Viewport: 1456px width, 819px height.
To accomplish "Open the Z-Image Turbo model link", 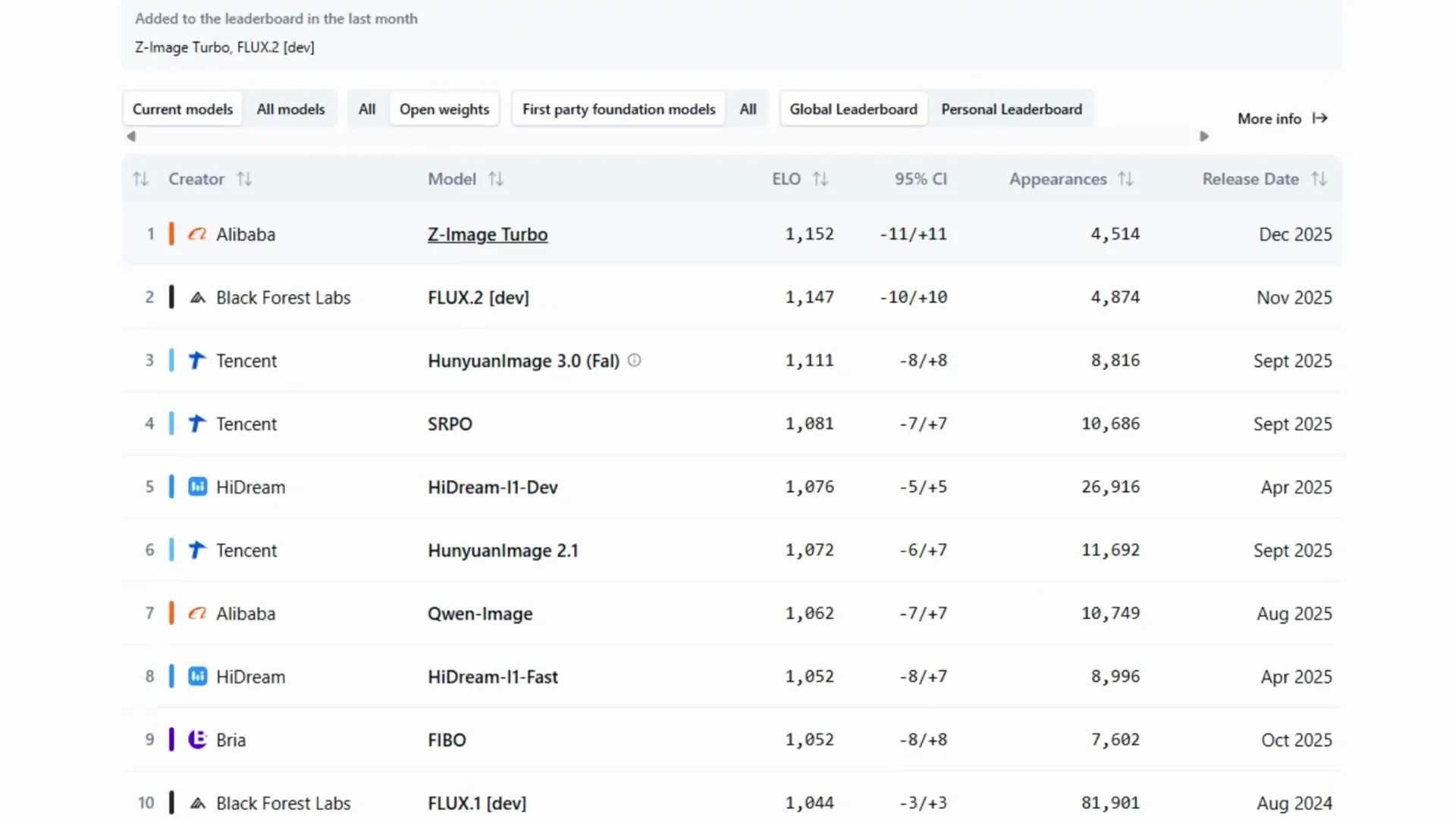I will point(488,234).
